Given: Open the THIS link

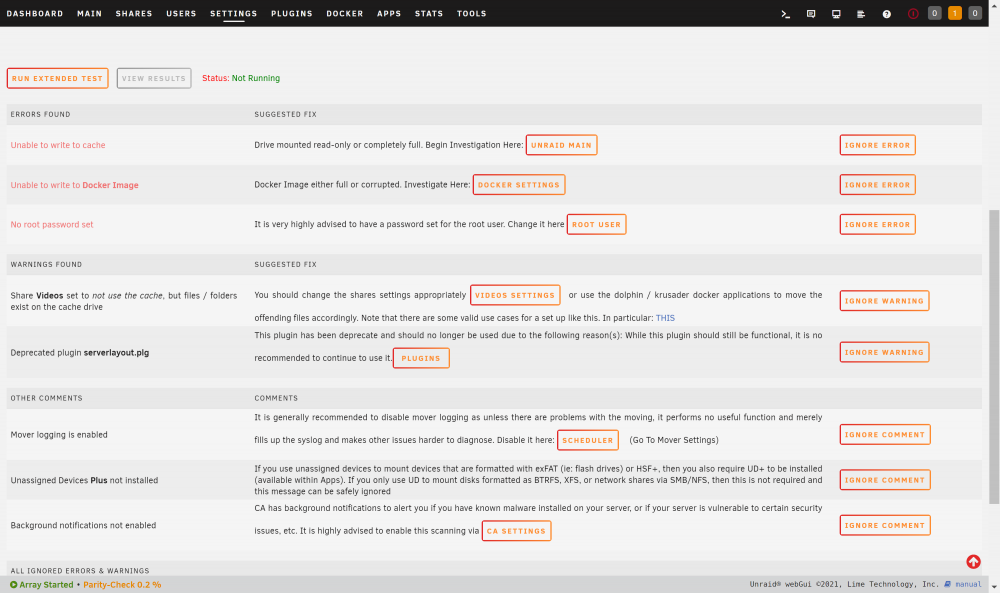Looking at the screenshot, I should (665, 318).
